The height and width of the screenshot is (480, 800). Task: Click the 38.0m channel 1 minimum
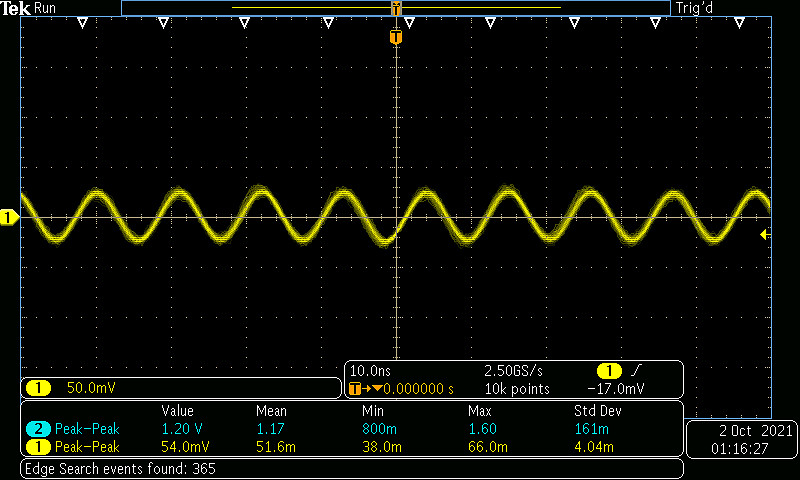[x=382, y=447]
